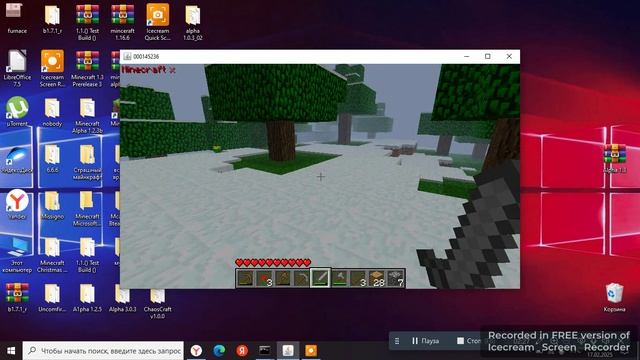Screen dimensions: 640x360
Task: Open the Minecraft Microsoft folder
Action: (87, 208)
